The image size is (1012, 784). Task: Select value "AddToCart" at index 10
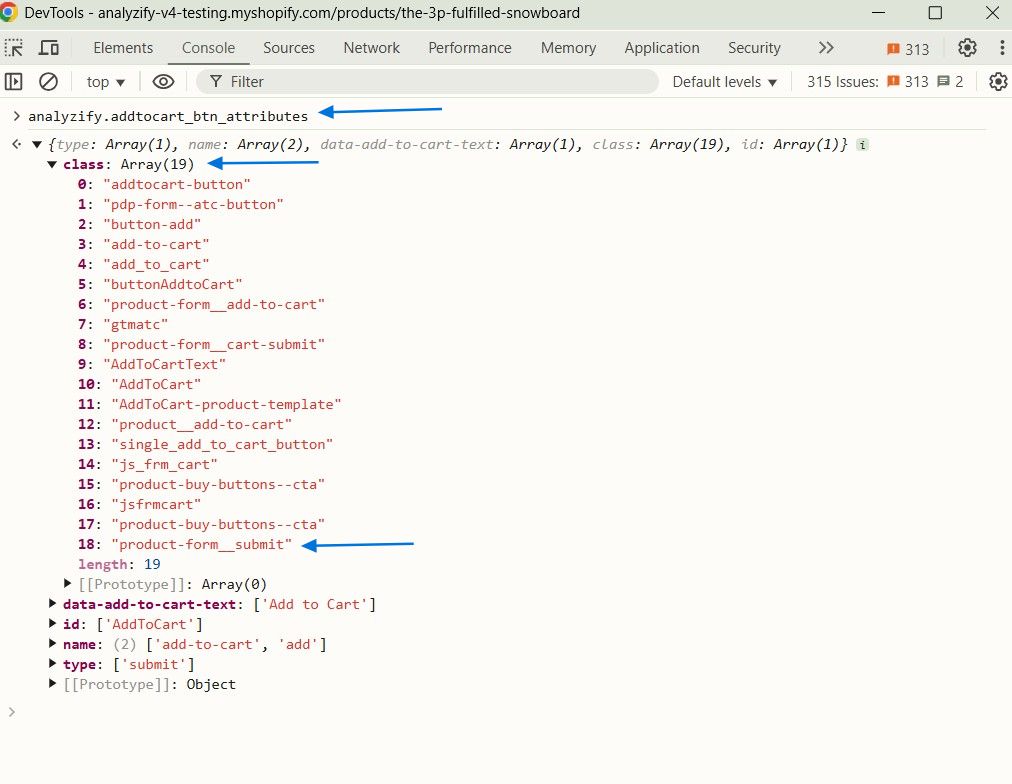tap(156, 385)
